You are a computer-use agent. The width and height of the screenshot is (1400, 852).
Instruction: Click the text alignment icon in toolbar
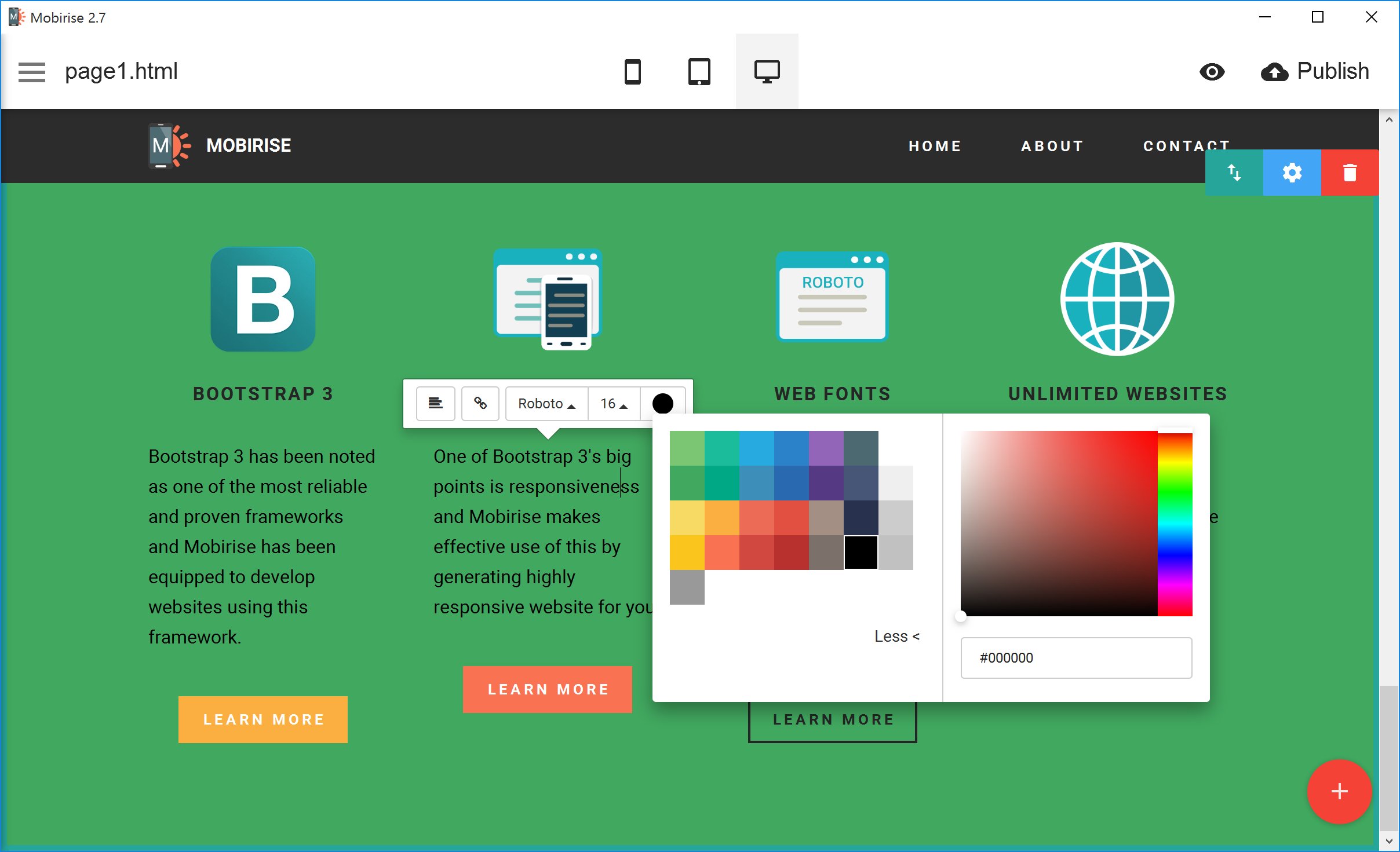tap(435, 403)
